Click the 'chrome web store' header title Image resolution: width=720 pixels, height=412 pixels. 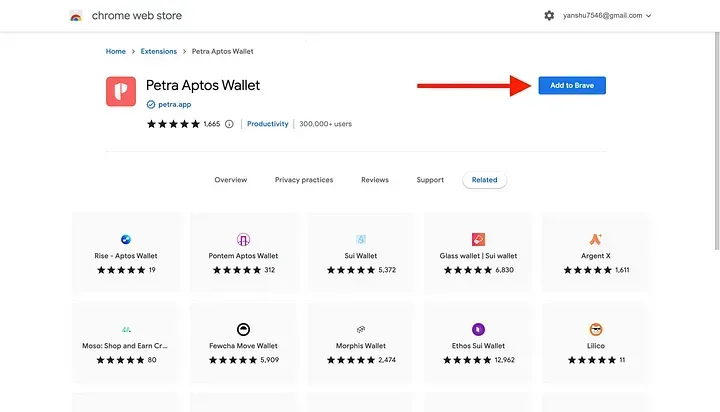[x=137, y=16]
